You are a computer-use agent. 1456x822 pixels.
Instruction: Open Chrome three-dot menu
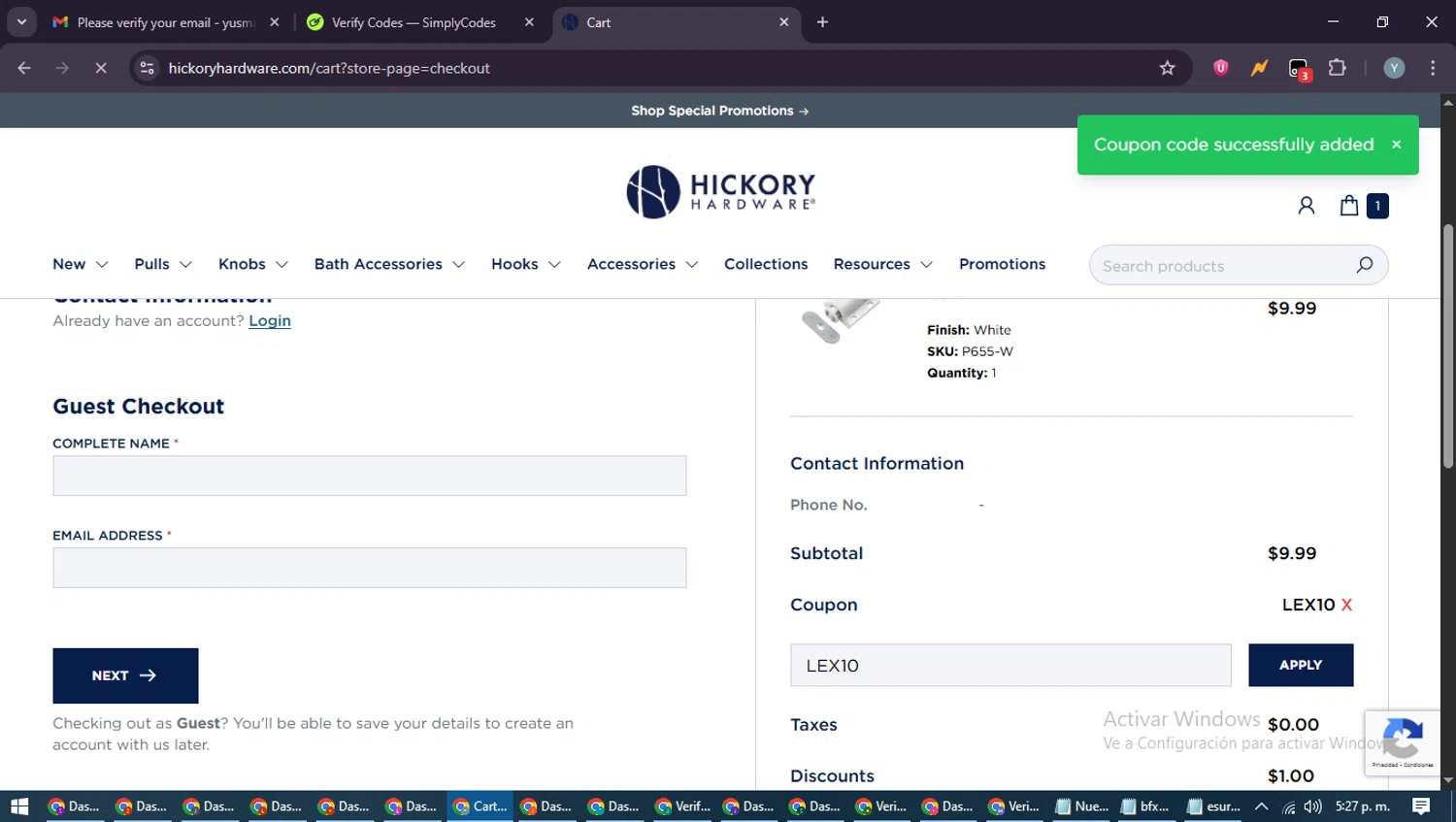pos(1433,68)
